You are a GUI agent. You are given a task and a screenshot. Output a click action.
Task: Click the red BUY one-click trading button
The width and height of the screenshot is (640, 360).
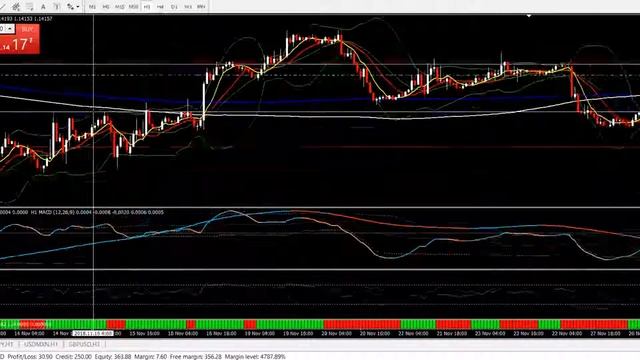pyautogui.click(x=27, y=38)
